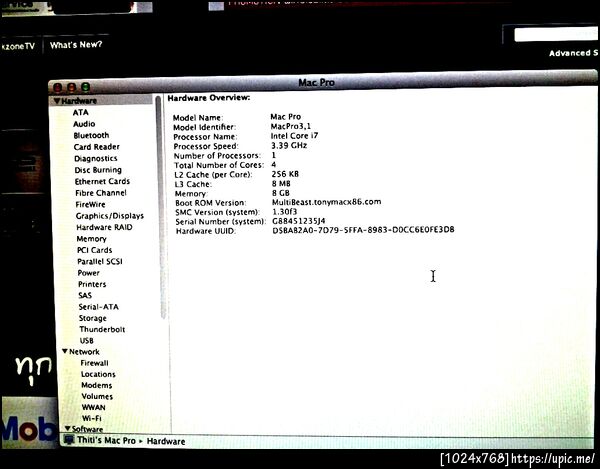
Task: Click the Model Name value Mac Pro
Action: click(x=285, y=117)
